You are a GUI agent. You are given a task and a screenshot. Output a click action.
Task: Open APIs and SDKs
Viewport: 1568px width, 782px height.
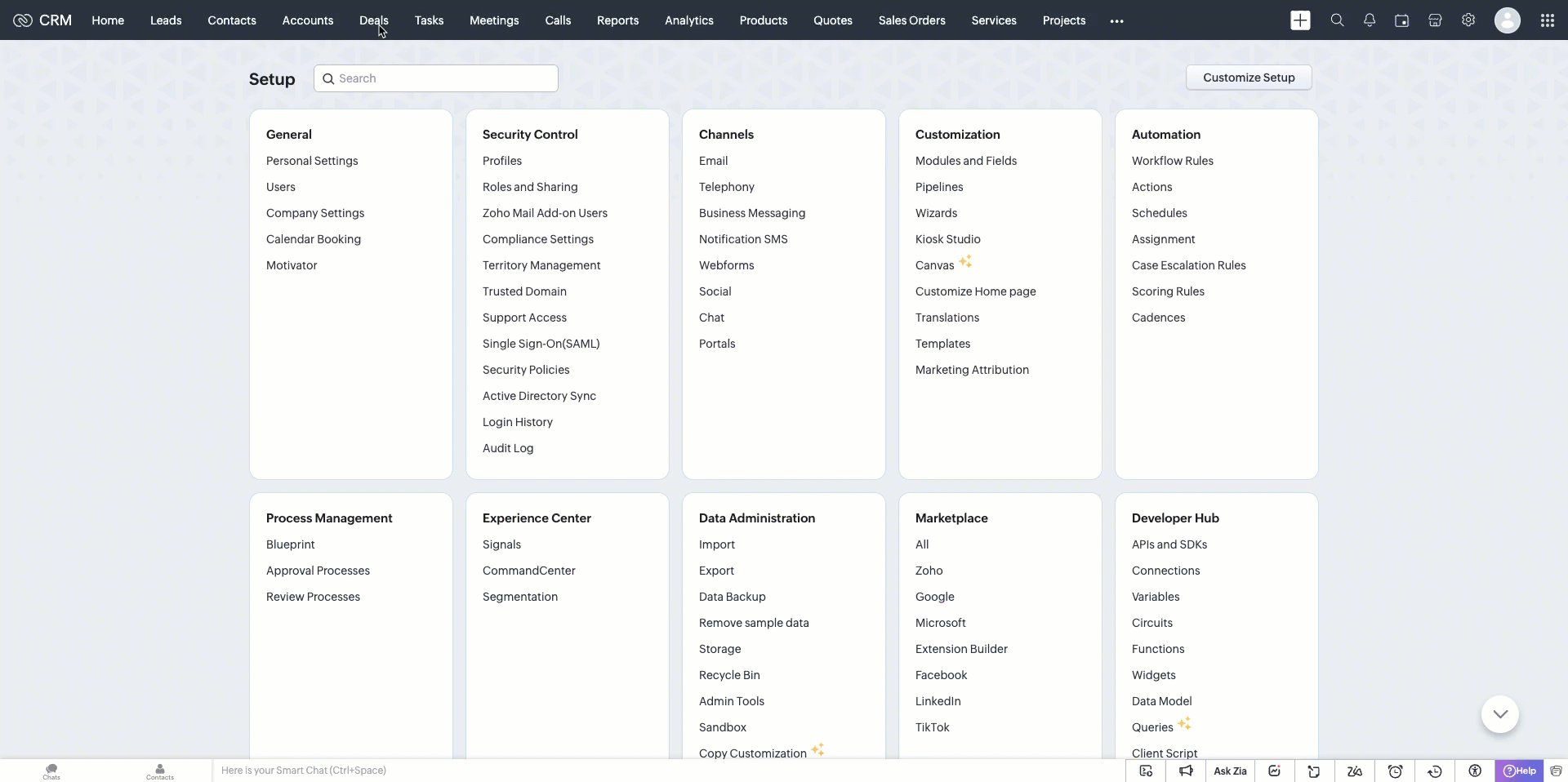1169,544
